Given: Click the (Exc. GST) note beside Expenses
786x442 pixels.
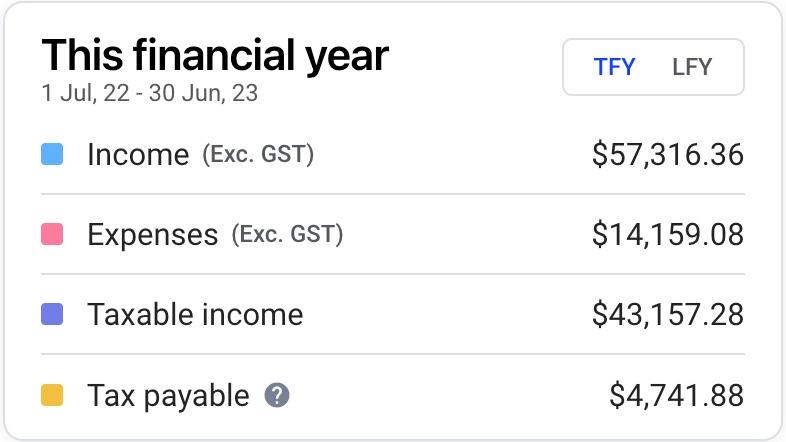Looking at the screenshot, I should 287,235.
